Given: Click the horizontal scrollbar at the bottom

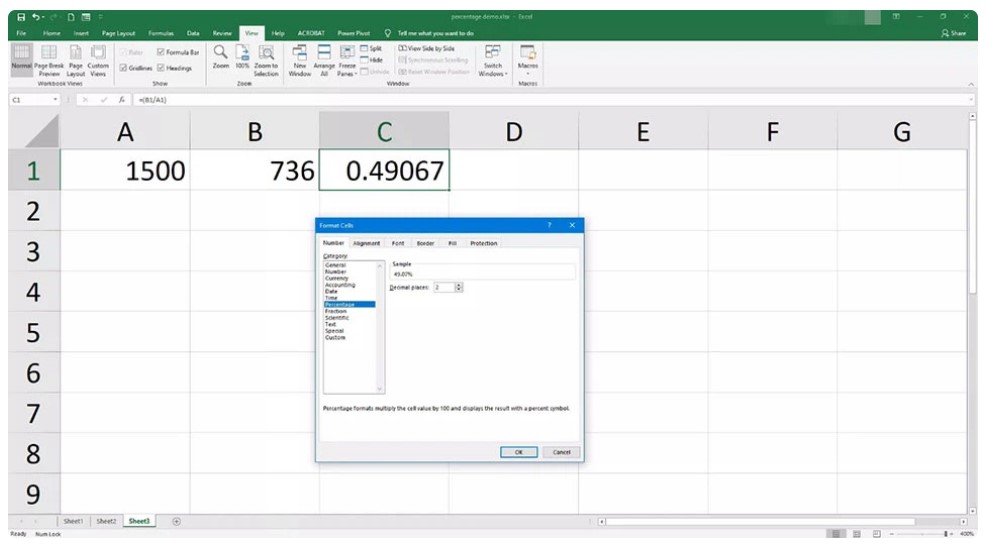Looking at the screenshot, I should [x=760, y=522].
